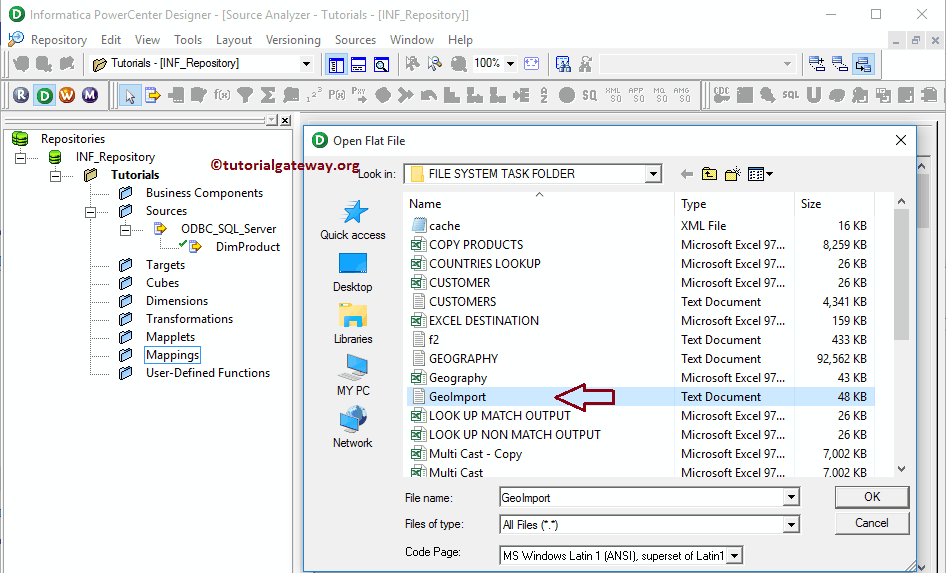This screenshot has width=946, height=573.
Task: Open the Tools menu
Action: [x=188, y=40]
